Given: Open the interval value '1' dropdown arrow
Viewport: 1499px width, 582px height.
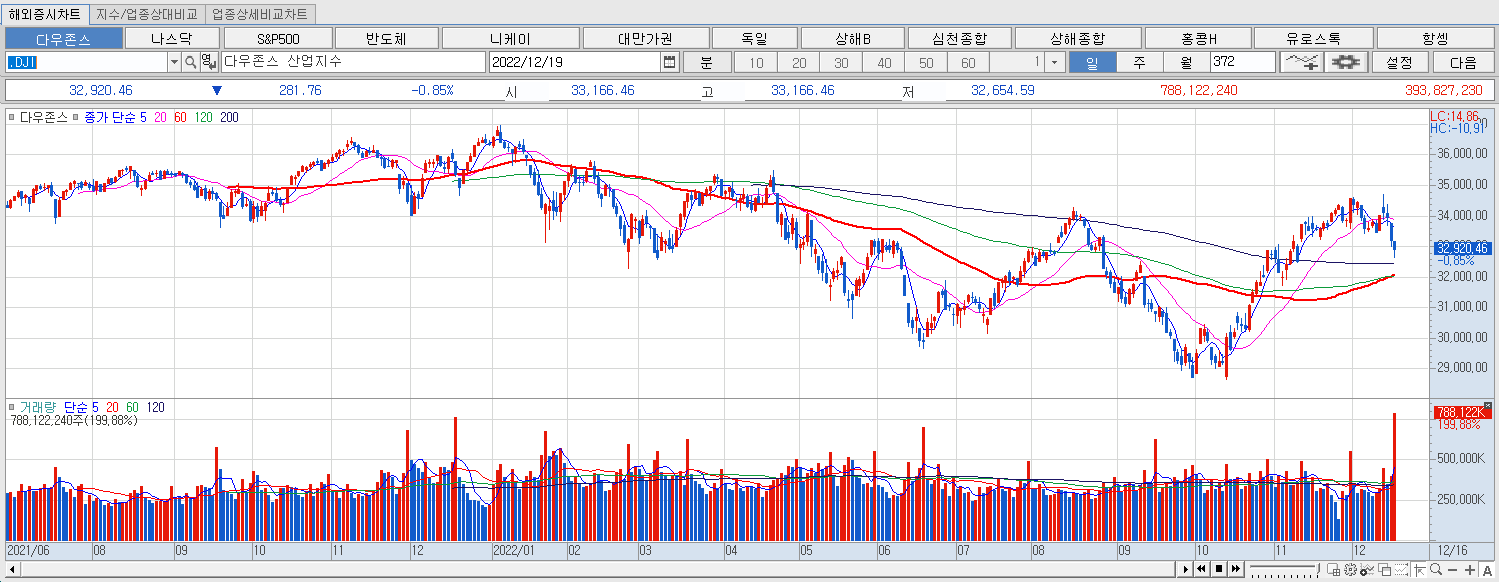Looking at the screenshot, I should pos(1053,62).
